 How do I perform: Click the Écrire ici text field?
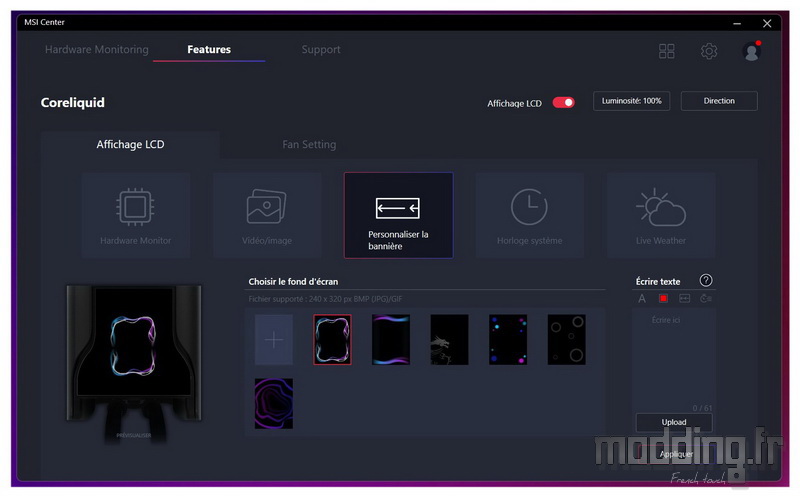point(673,360)
